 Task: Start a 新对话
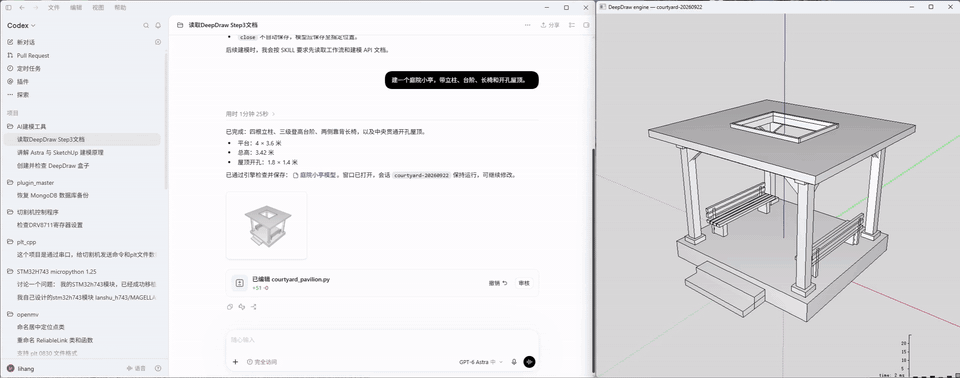[x=26, y=42]
